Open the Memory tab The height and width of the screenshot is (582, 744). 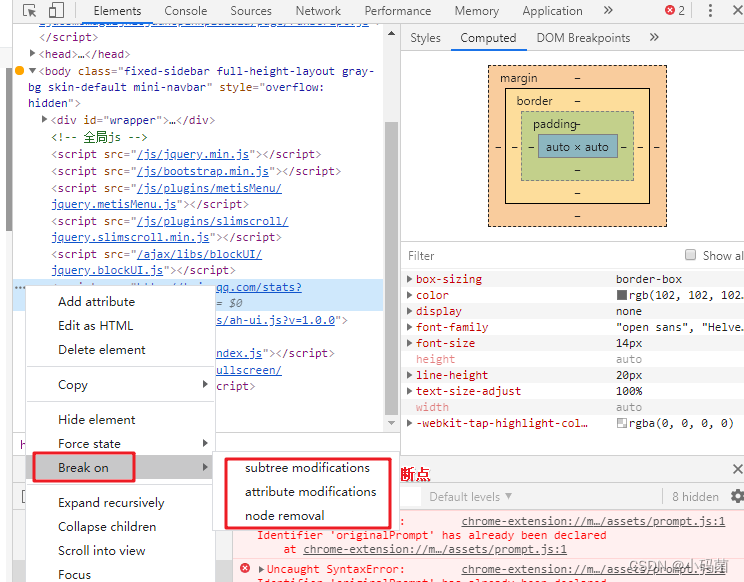476,10
